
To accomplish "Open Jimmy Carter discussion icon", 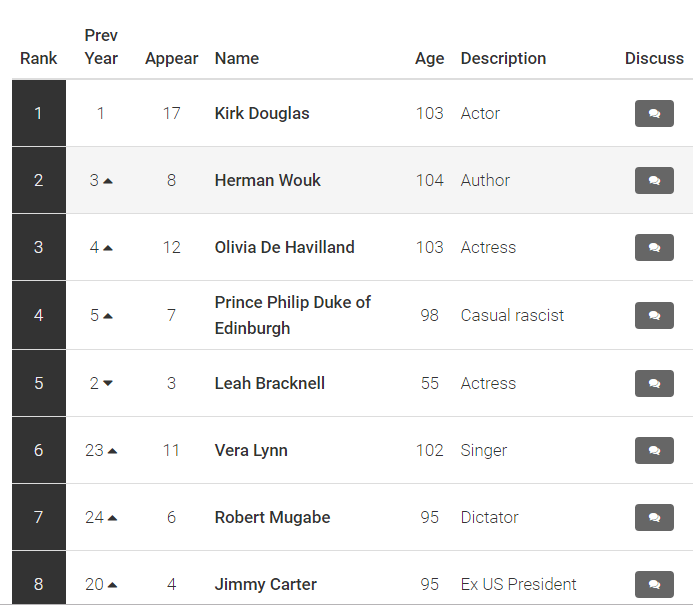I will (x=654, y=584).
